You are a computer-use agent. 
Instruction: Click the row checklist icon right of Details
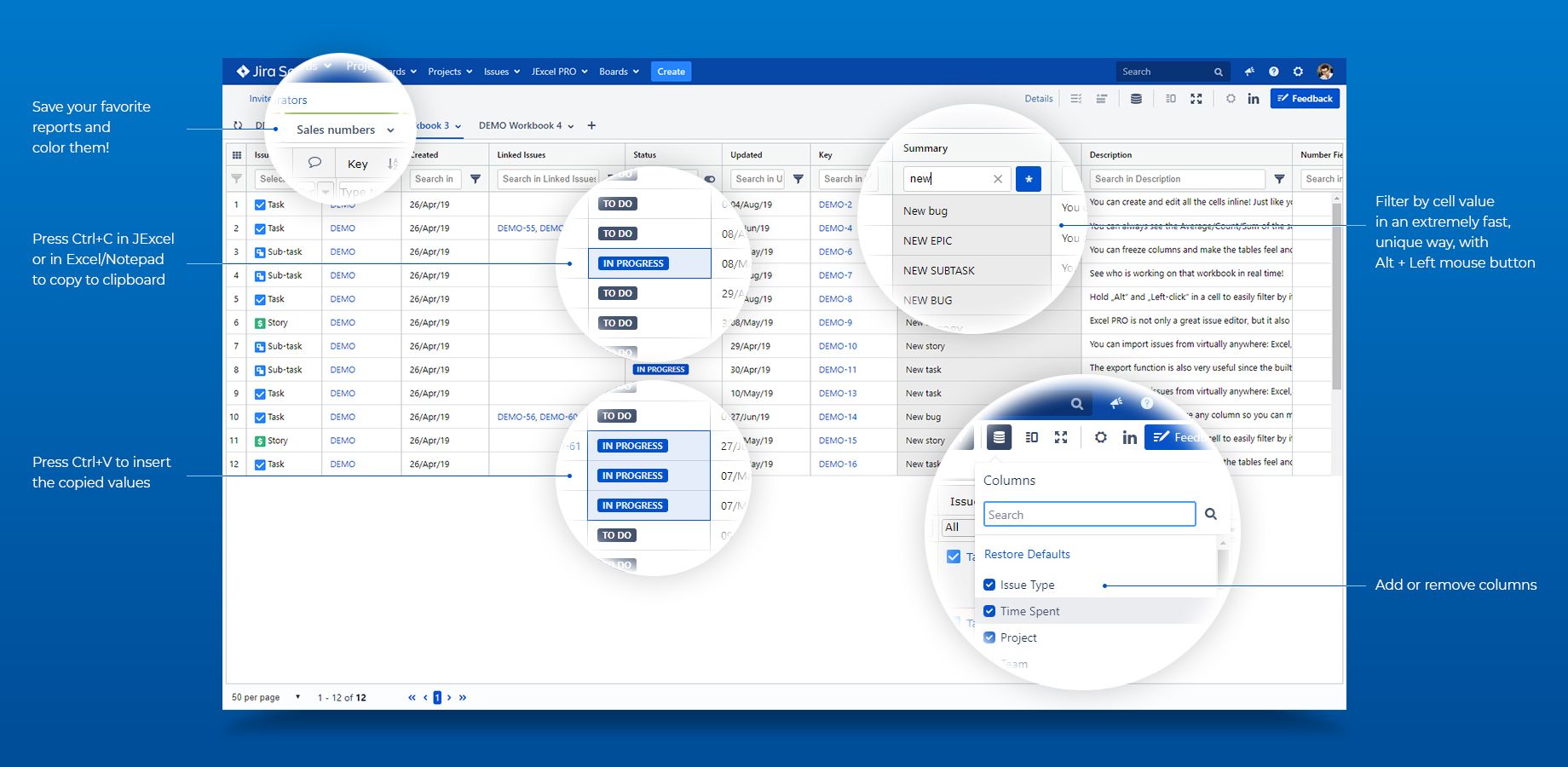(x=1075, y=99)
